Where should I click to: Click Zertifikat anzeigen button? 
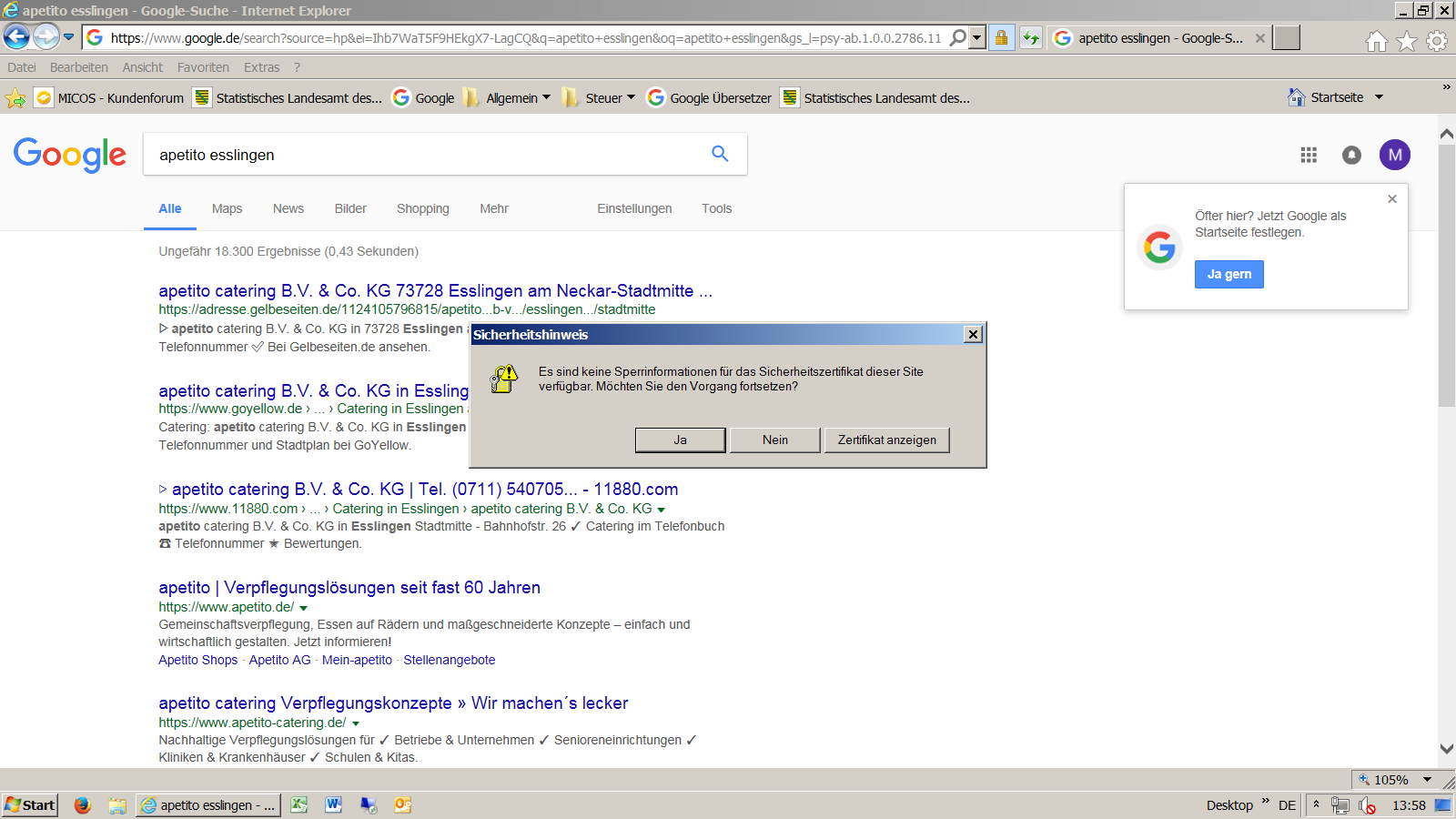tap(887, 440)
